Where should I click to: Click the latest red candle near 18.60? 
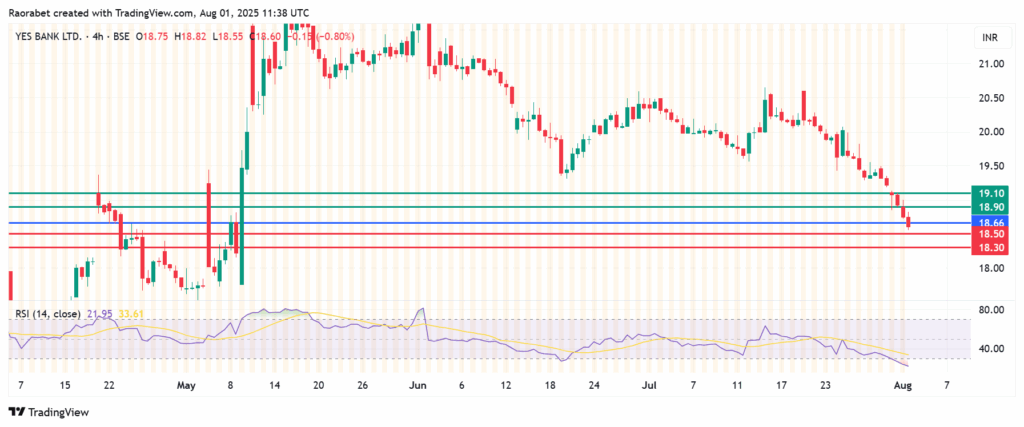tap(908, 224)
